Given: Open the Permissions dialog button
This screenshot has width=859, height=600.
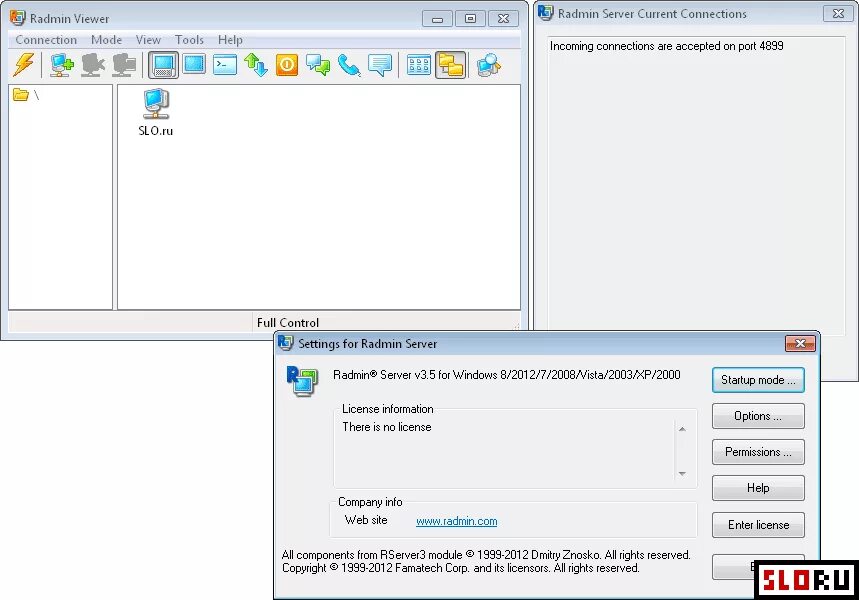Looking at the screenshot, I should [758, 452].
